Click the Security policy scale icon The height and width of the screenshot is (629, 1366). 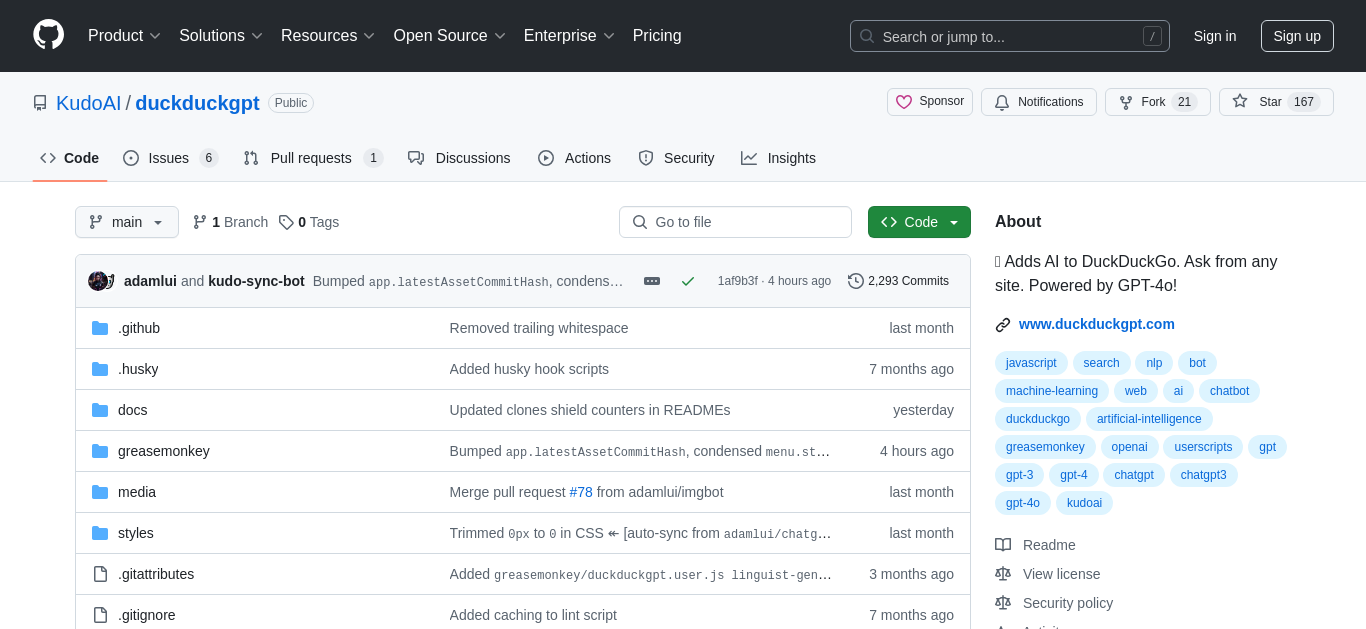(x=1003, y=603)
